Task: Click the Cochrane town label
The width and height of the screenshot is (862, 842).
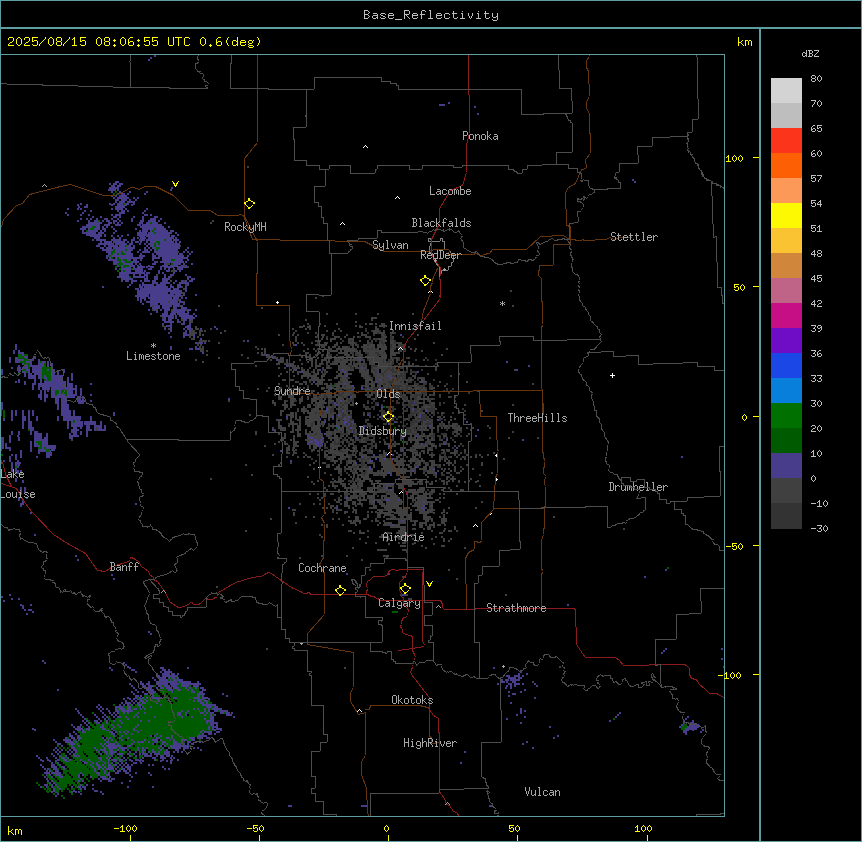Action: click(322, 568)
